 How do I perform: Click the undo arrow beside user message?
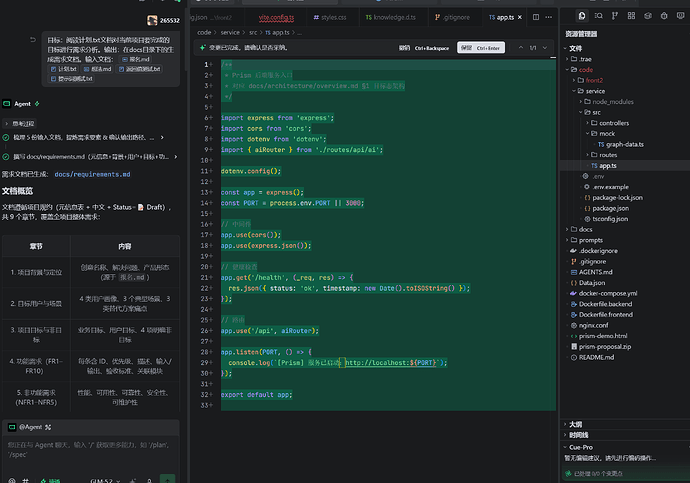[33, 40]
